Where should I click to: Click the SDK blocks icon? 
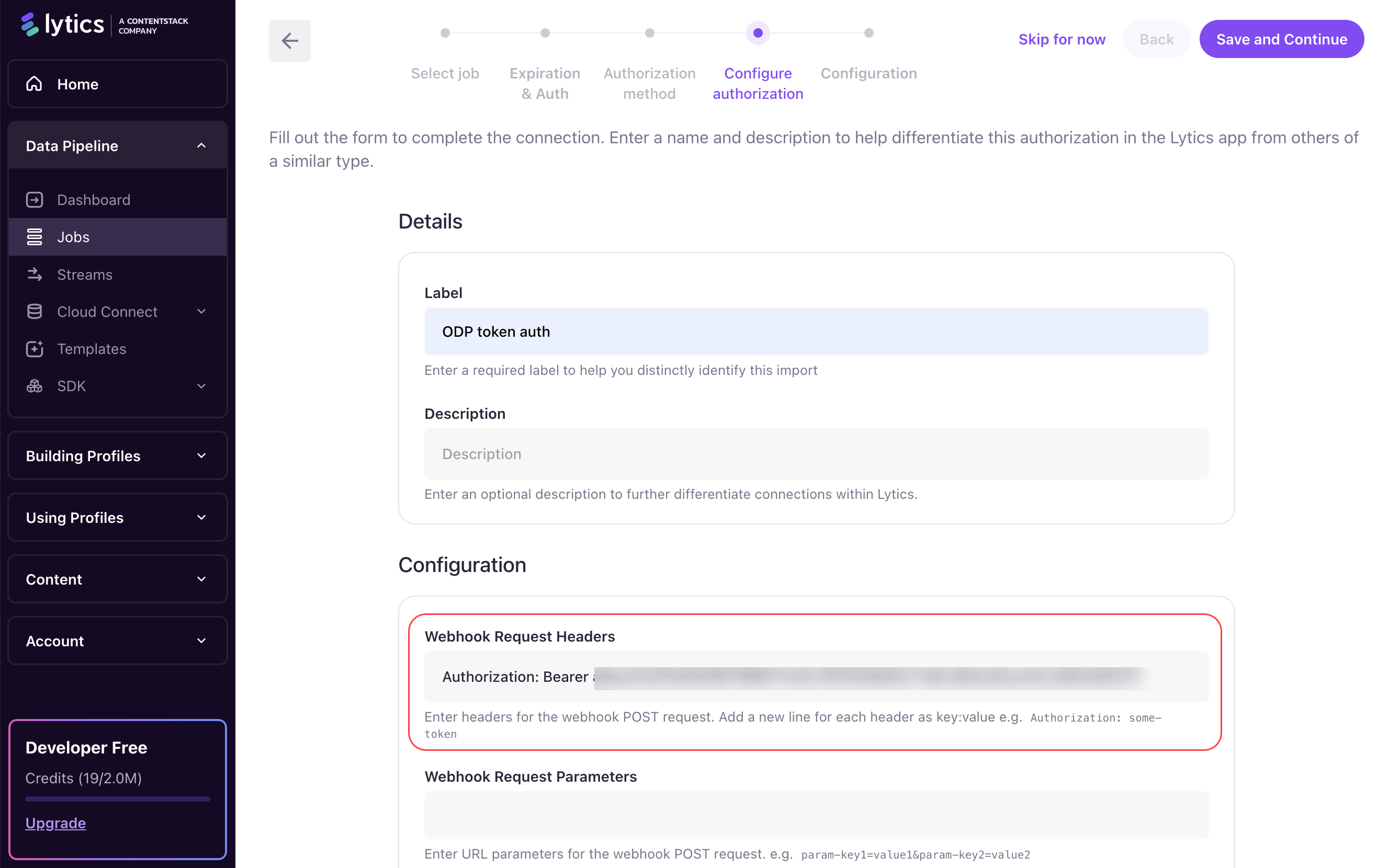pyautogui.click(x=35, y=386)
